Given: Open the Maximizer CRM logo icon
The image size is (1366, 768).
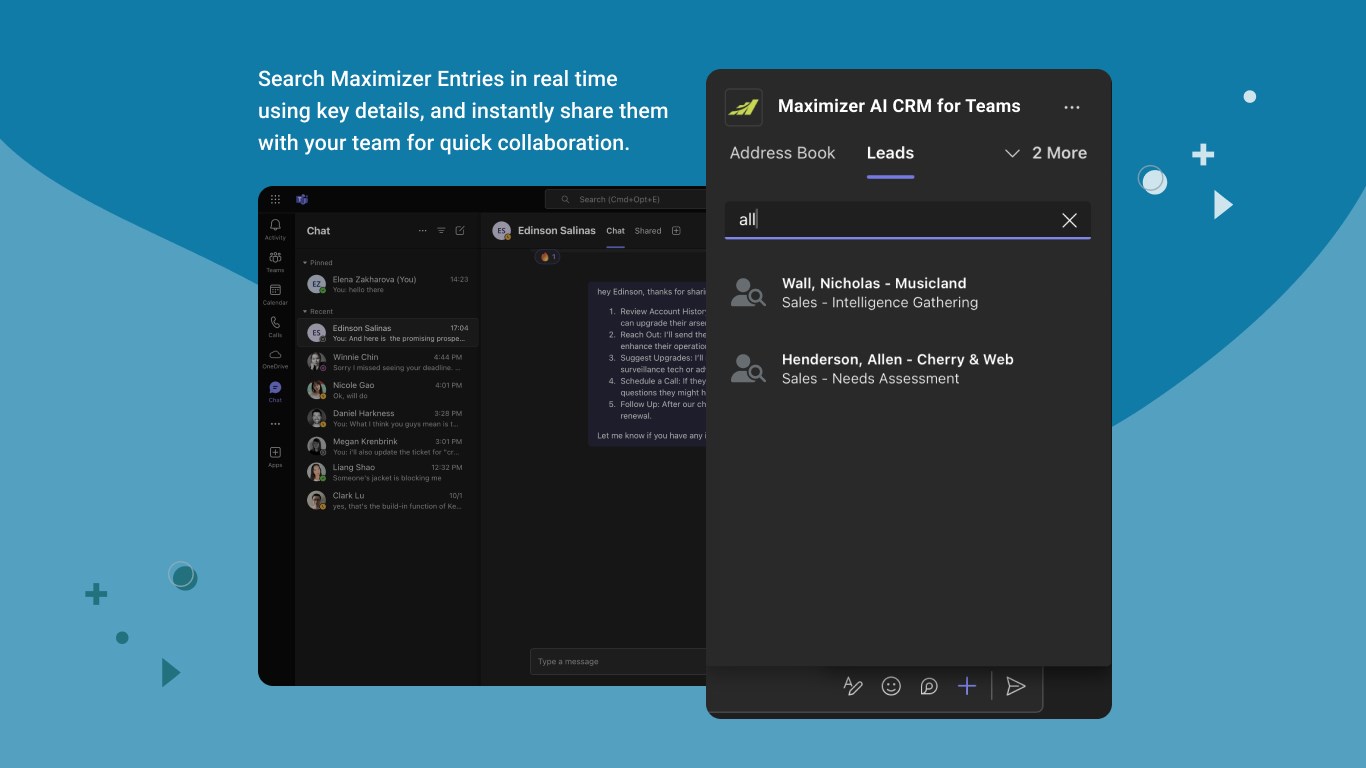Looking at the screenshot, I should point(743,107).
